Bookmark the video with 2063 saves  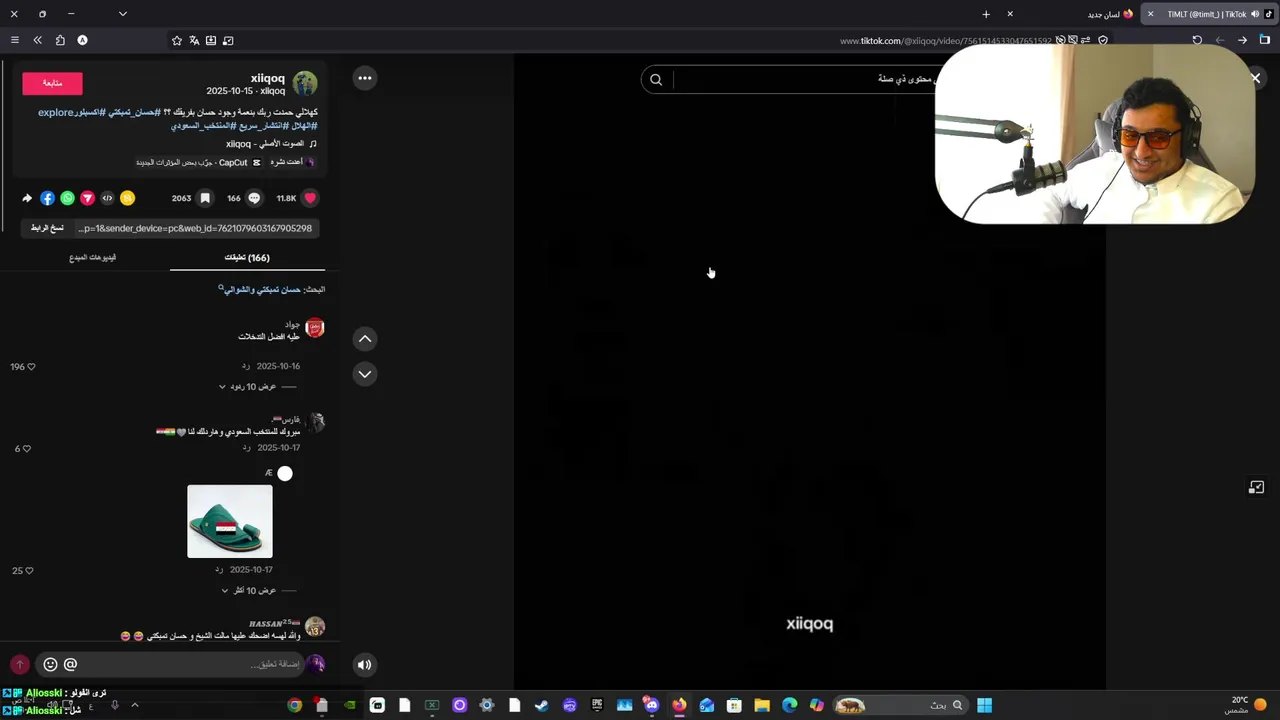click(205, 198)
